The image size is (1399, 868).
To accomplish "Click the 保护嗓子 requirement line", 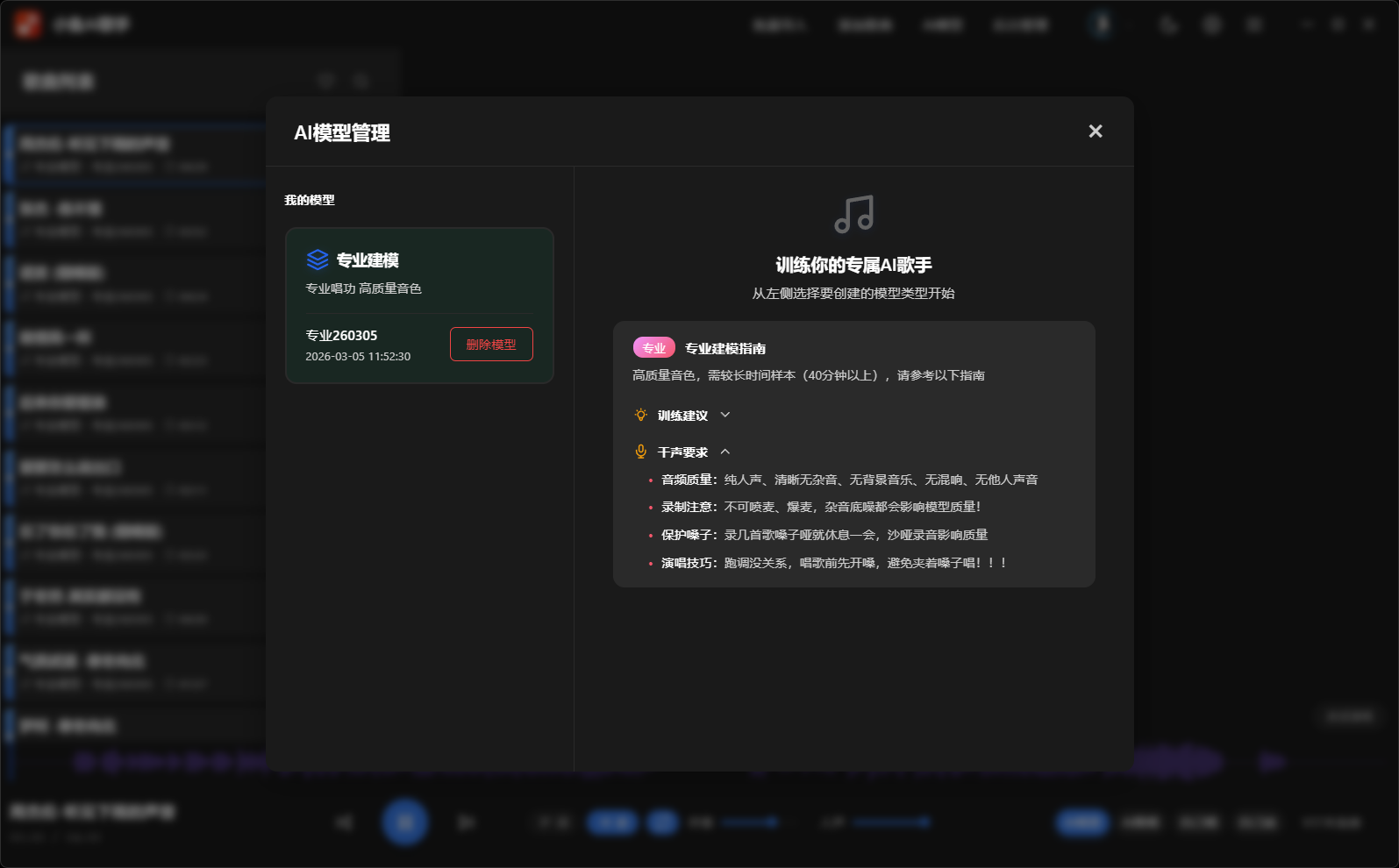I will click(824, 535).
